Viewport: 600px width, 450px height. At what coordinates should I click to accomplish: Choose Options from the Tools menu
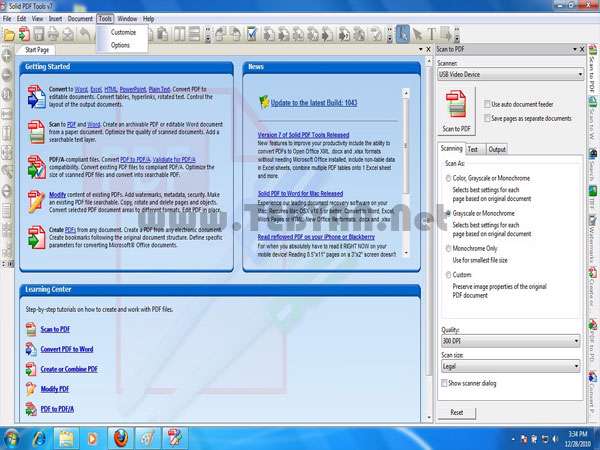tap(120, 45)
